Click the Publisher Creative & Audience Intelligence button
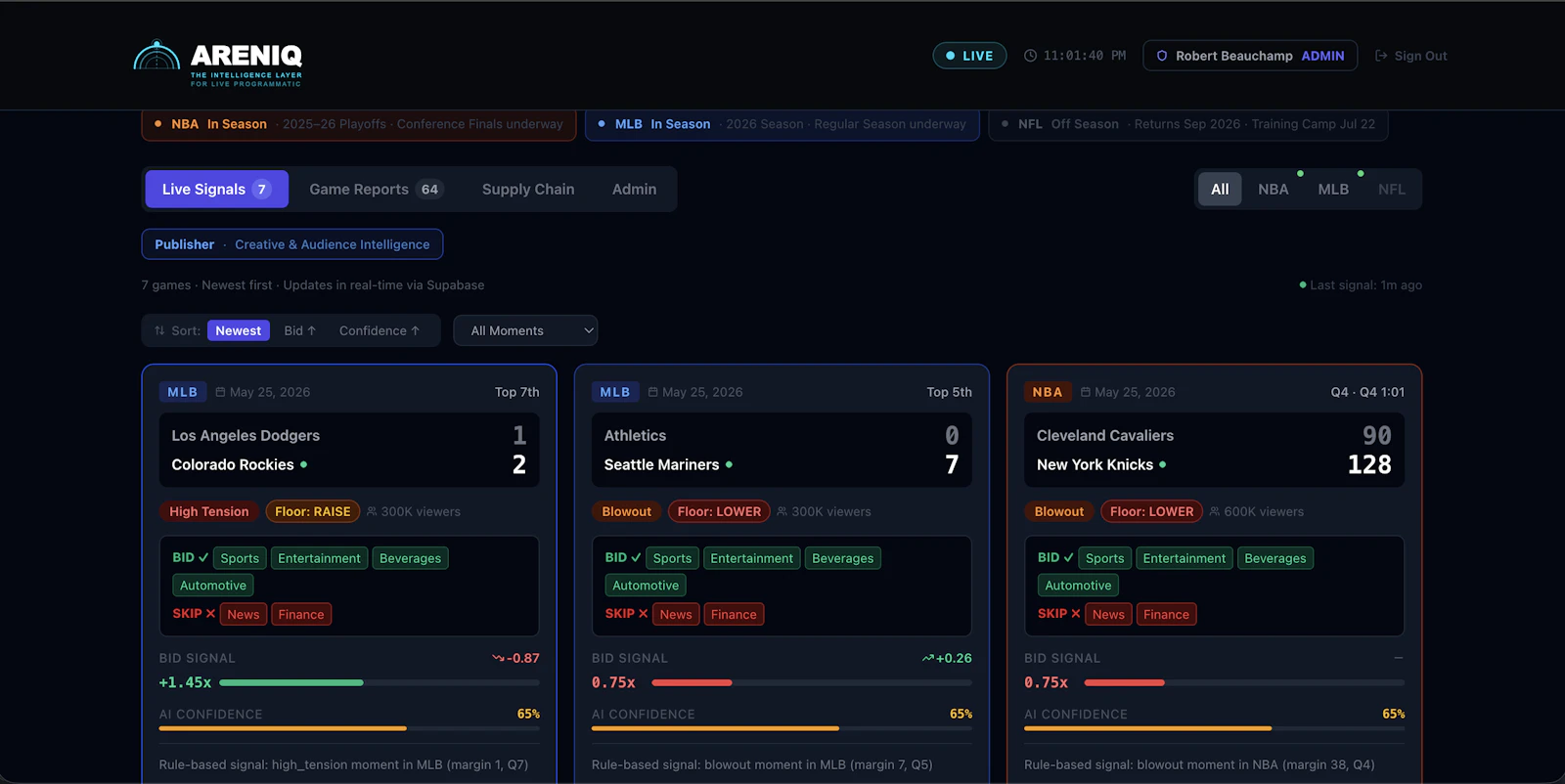The image size is (1565, 784). point(292,244)
